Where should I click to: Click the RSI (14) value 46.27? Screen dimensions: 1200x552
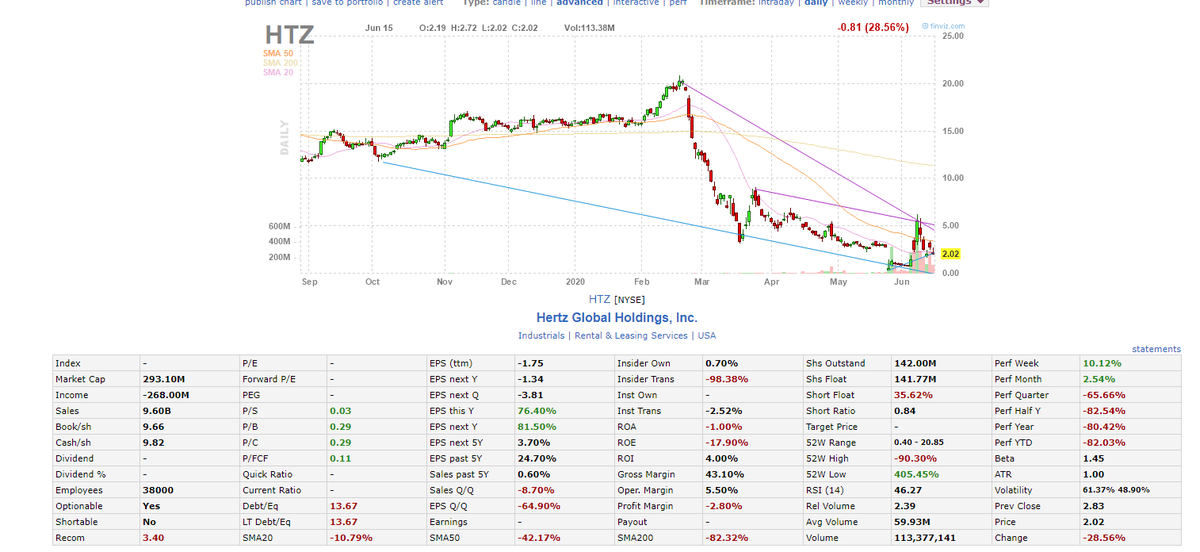(907, 490)
